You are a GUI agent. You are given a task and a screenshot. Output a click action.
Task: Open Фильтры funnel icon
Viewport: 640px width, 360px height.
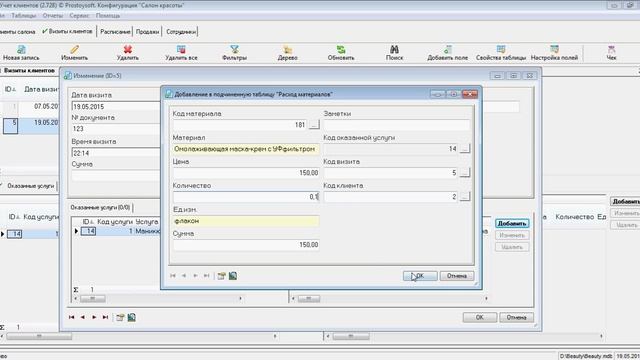pos(234,50)
